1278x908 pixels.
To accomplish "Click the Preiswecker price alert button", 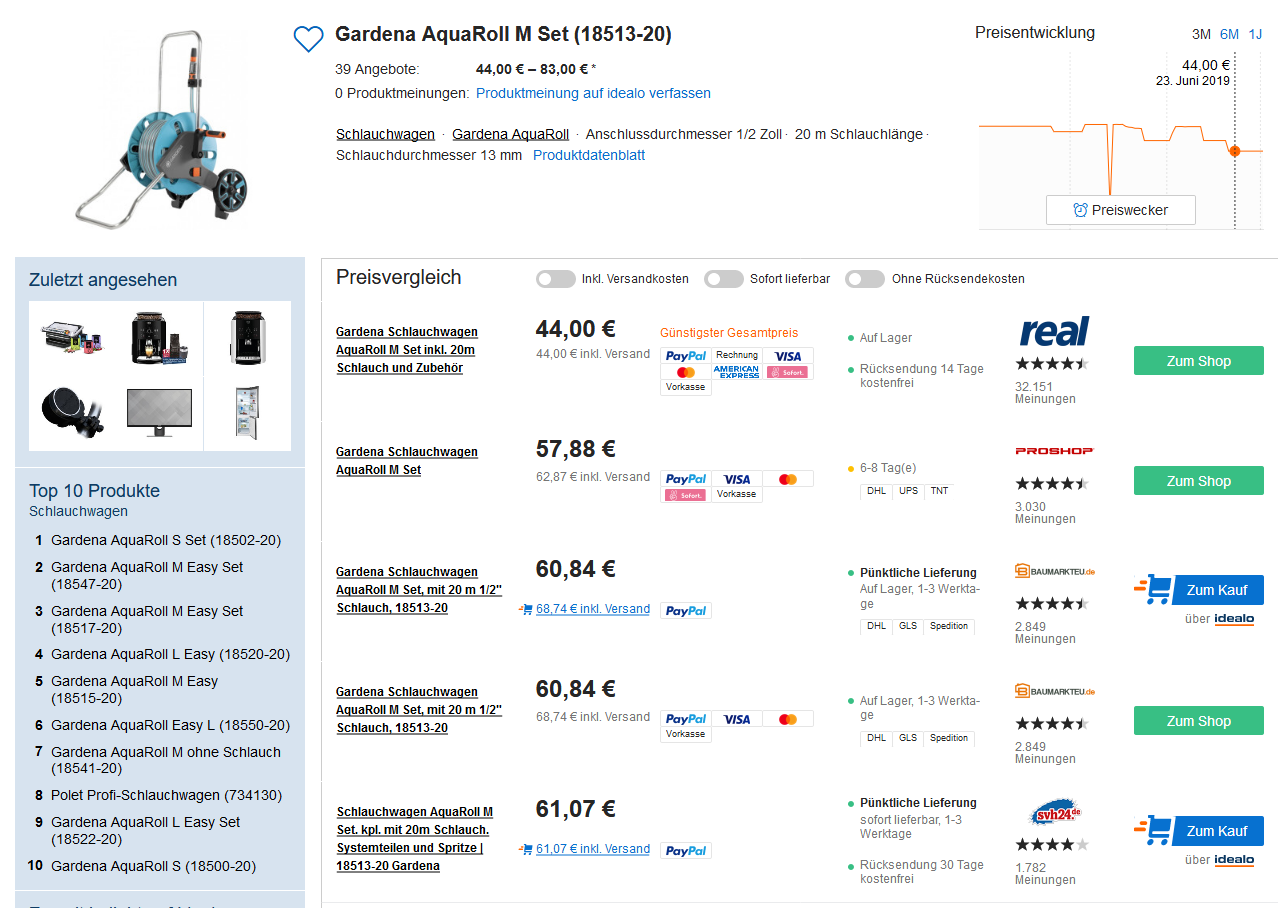I will [1120, 210].
